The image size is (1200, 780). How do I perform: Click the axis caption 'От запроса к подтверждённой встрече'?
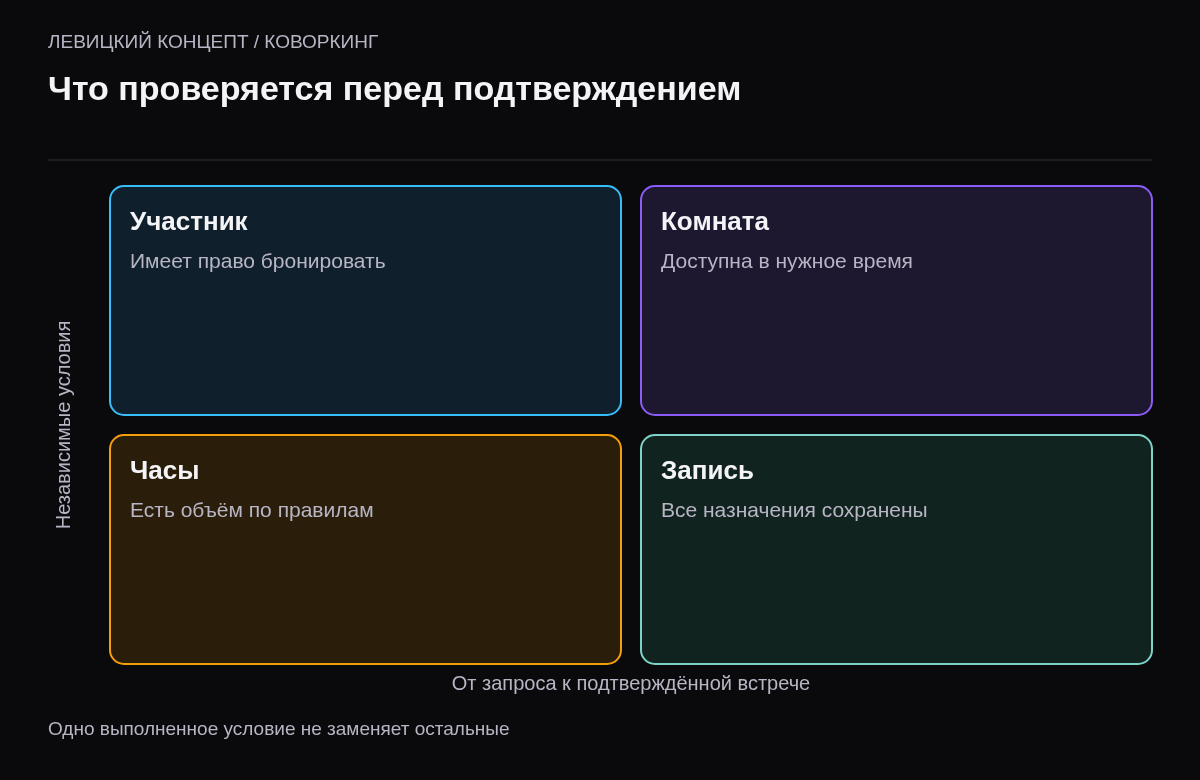631,683
